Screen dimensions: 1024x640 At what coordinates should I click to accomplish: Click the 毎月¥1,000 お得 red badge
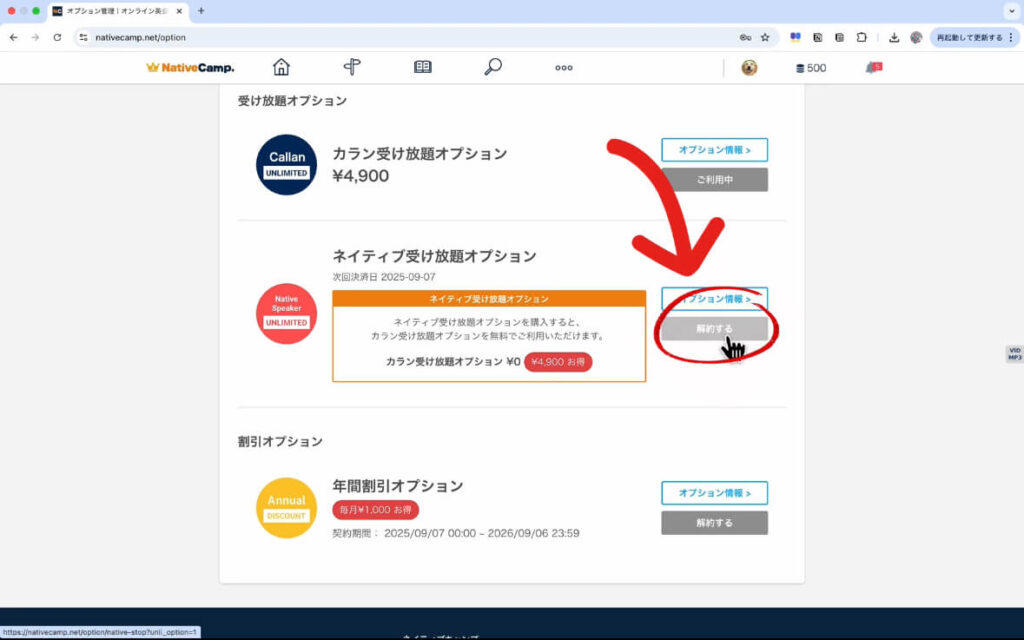(x=376, y=509)
